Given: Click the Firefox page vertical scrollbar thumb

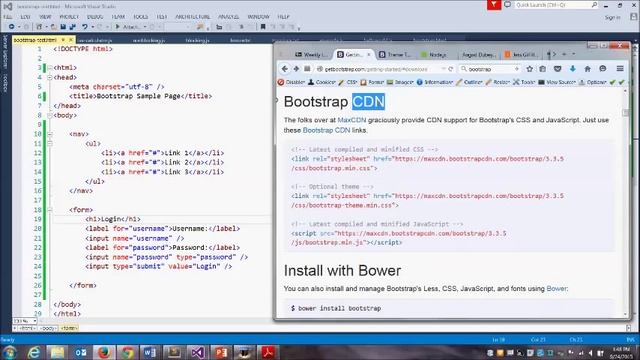Looking at the screenshot, I should coord(626,113).
